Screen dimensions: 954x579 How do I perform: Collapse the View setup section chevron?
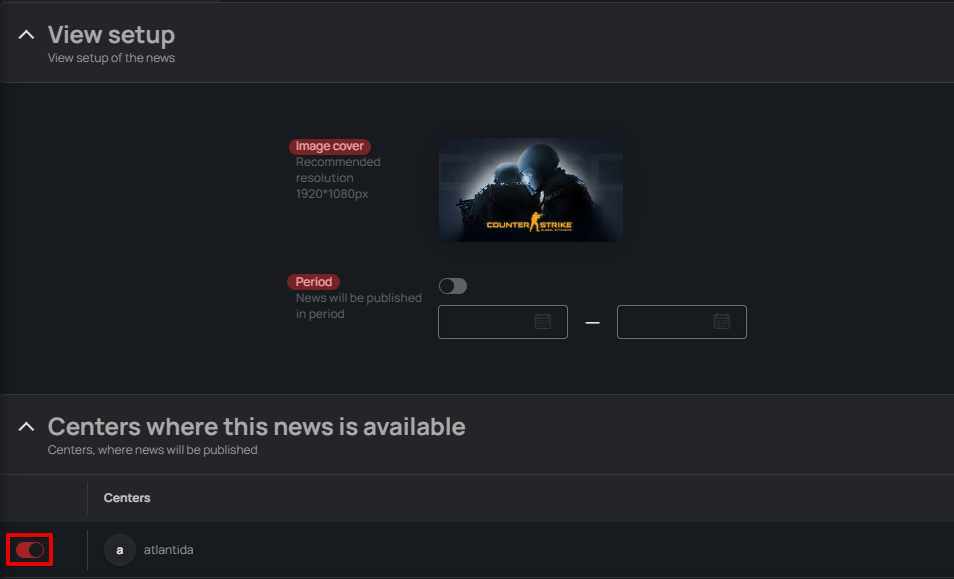(x=27, y=35)
